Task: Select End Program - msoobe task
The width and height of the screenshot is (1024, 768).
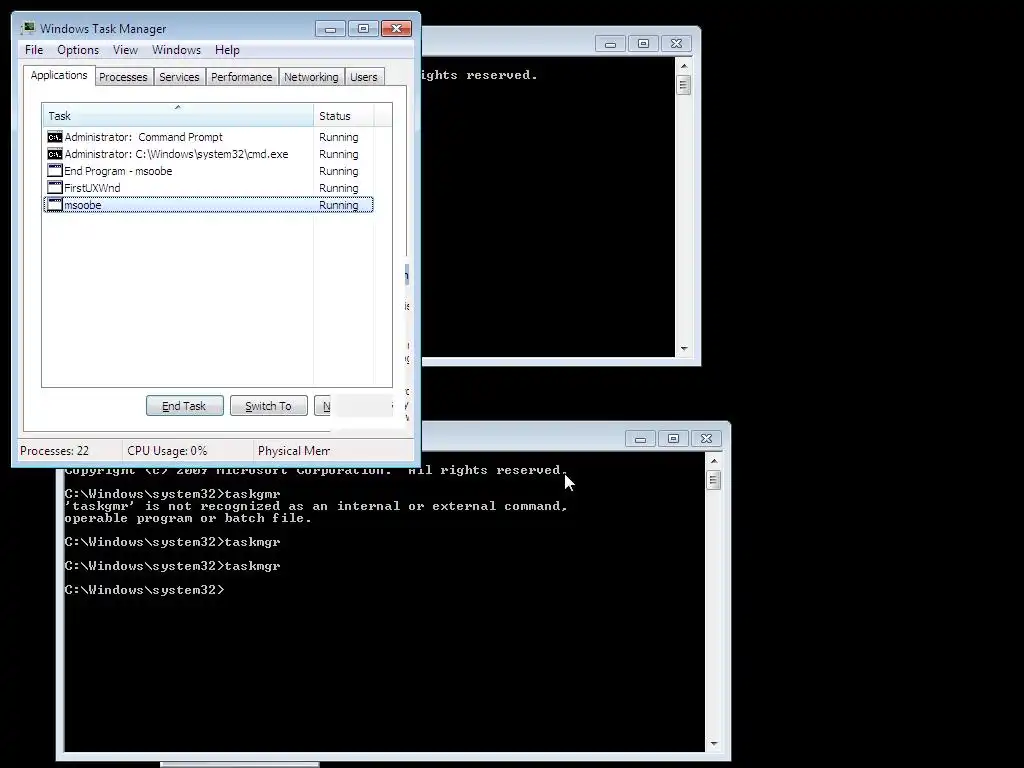Action: [x=208, y=171]
